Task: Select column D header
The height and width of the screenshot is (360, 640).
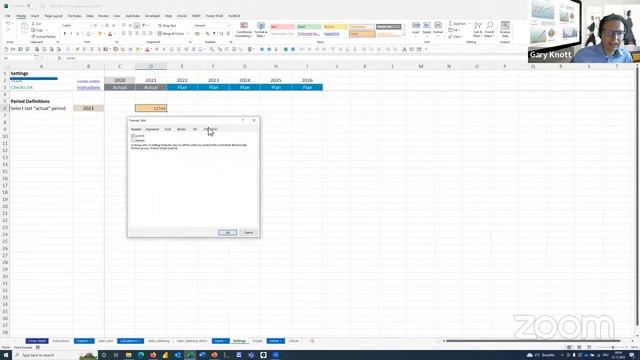Action: pos(151,66)
